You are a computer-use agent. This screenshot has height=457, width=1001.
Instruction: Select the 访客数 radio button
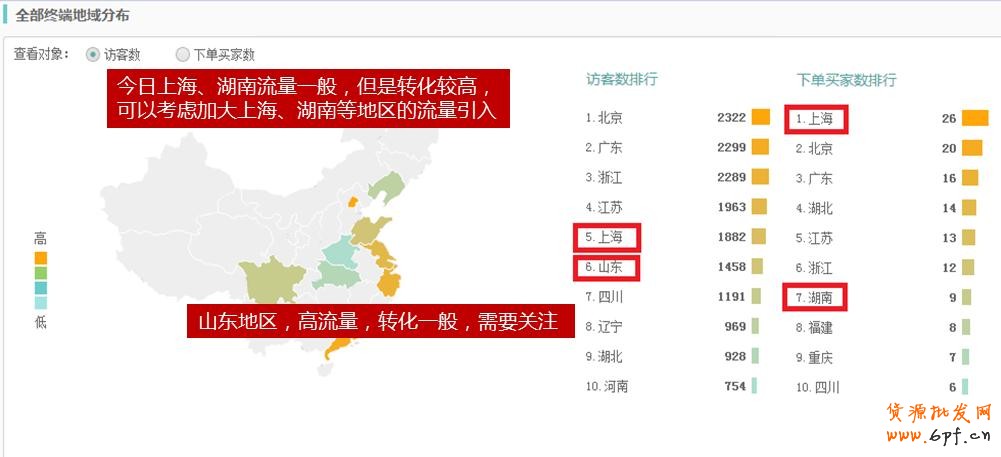[93, 54]
